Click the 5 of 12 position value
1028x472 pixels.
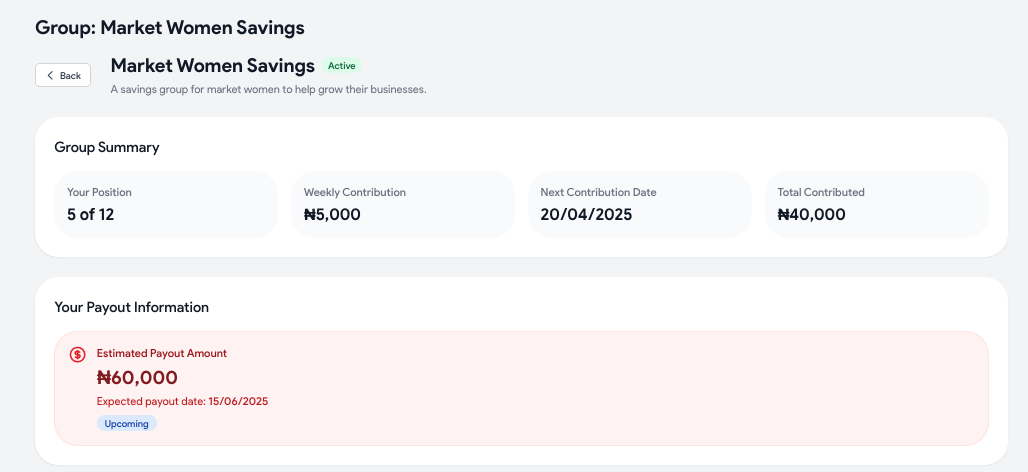click(90, 214)
